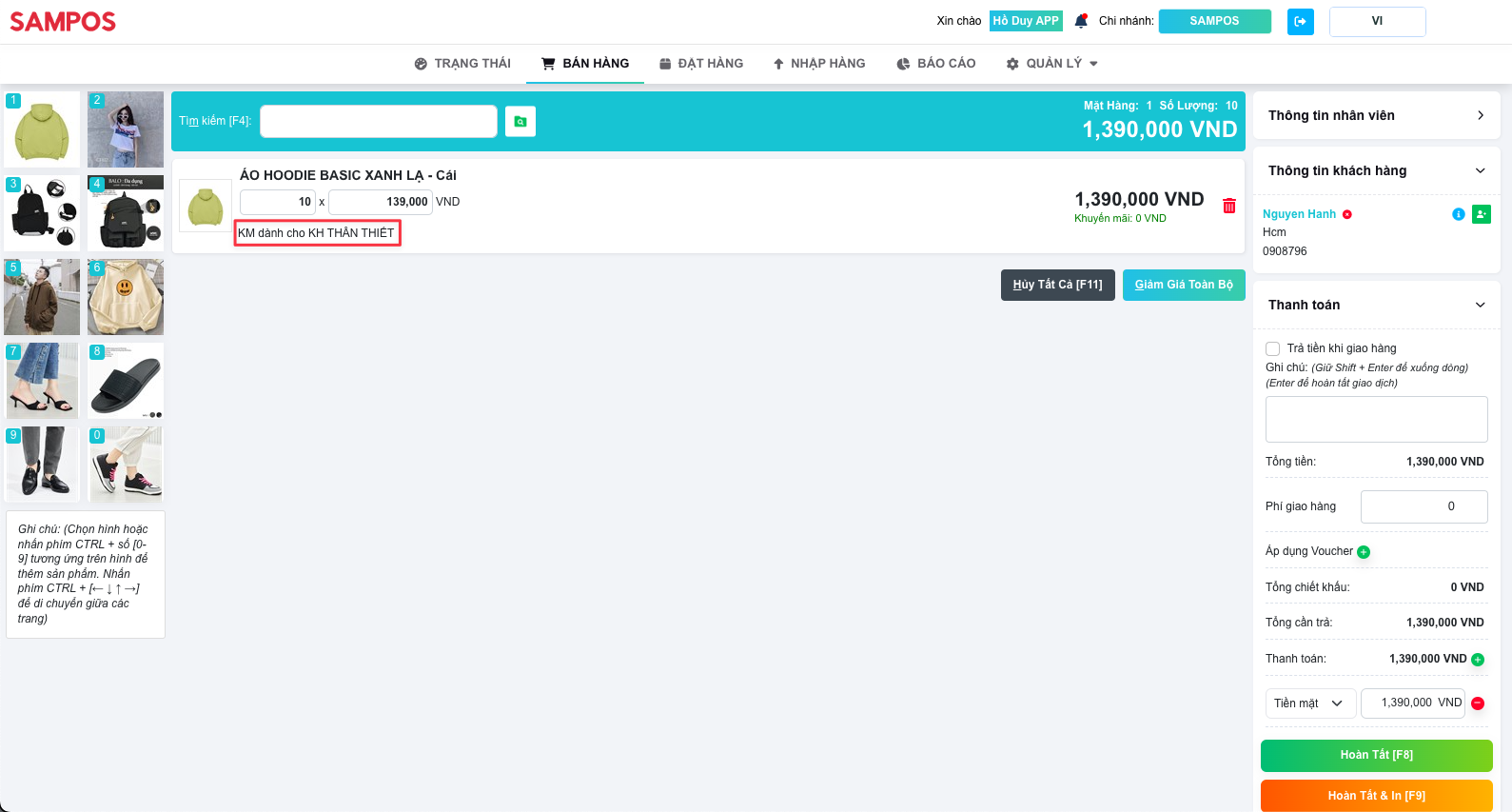
Task: Select product 7 heels thumbnail
Action: coord(42,381)
